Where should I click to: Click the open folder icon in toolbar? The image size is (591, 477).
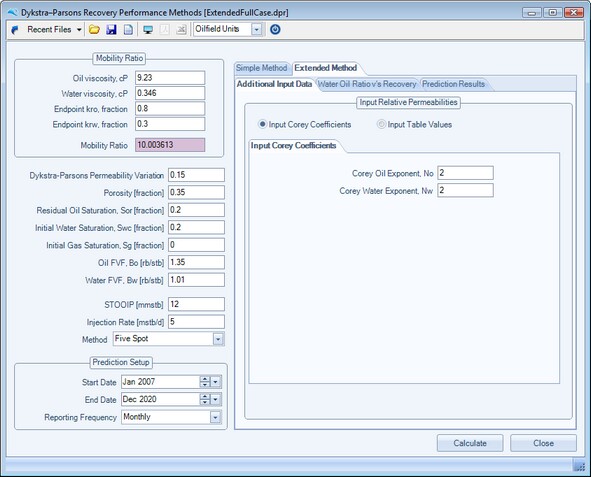point(94,29)
